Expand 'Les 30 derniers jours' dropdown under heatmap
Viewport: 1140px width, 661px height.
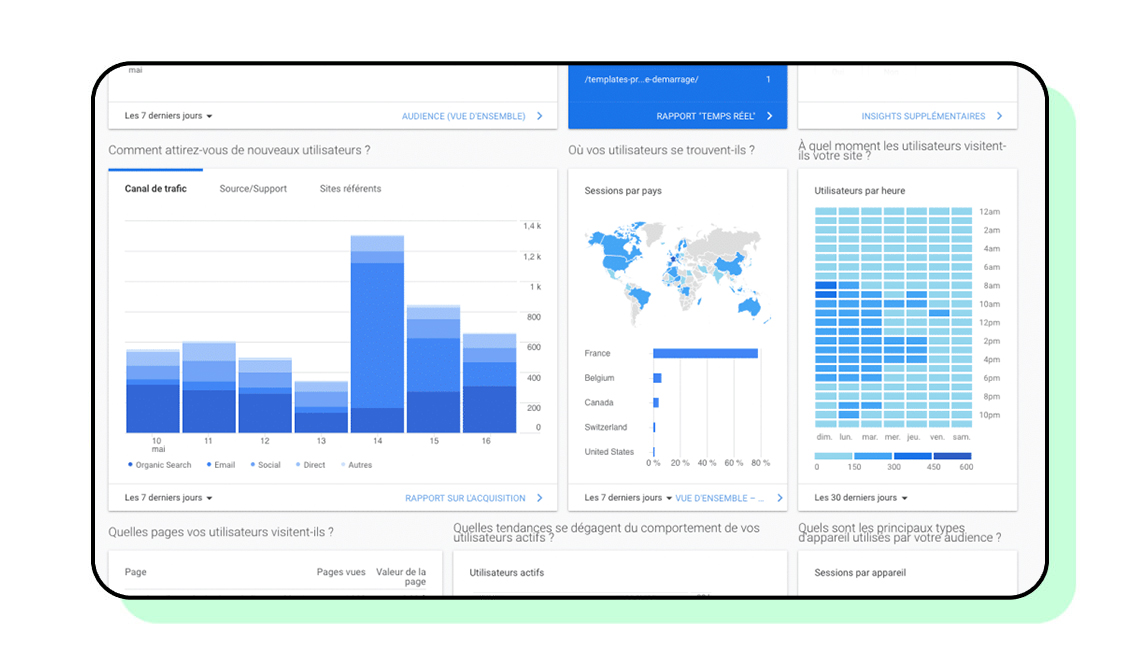pyautogui.click(x=860, y=498)
